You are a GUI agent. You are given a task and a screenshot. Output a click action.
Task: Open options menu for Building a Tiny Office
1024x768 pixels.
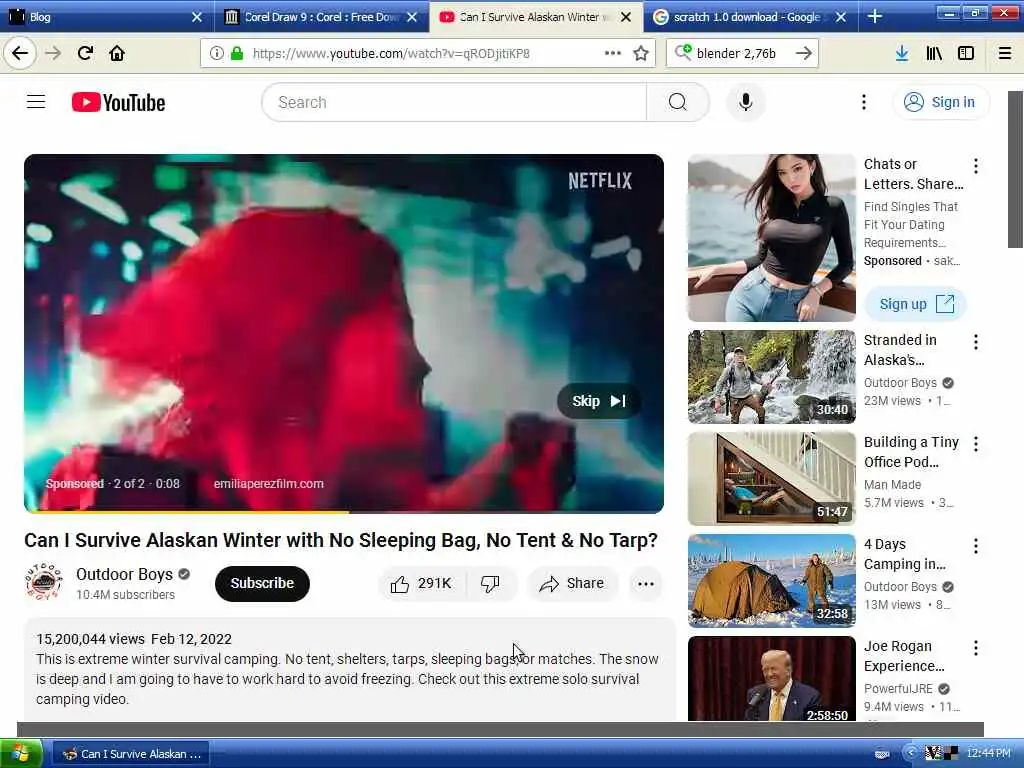click(976, 444)
